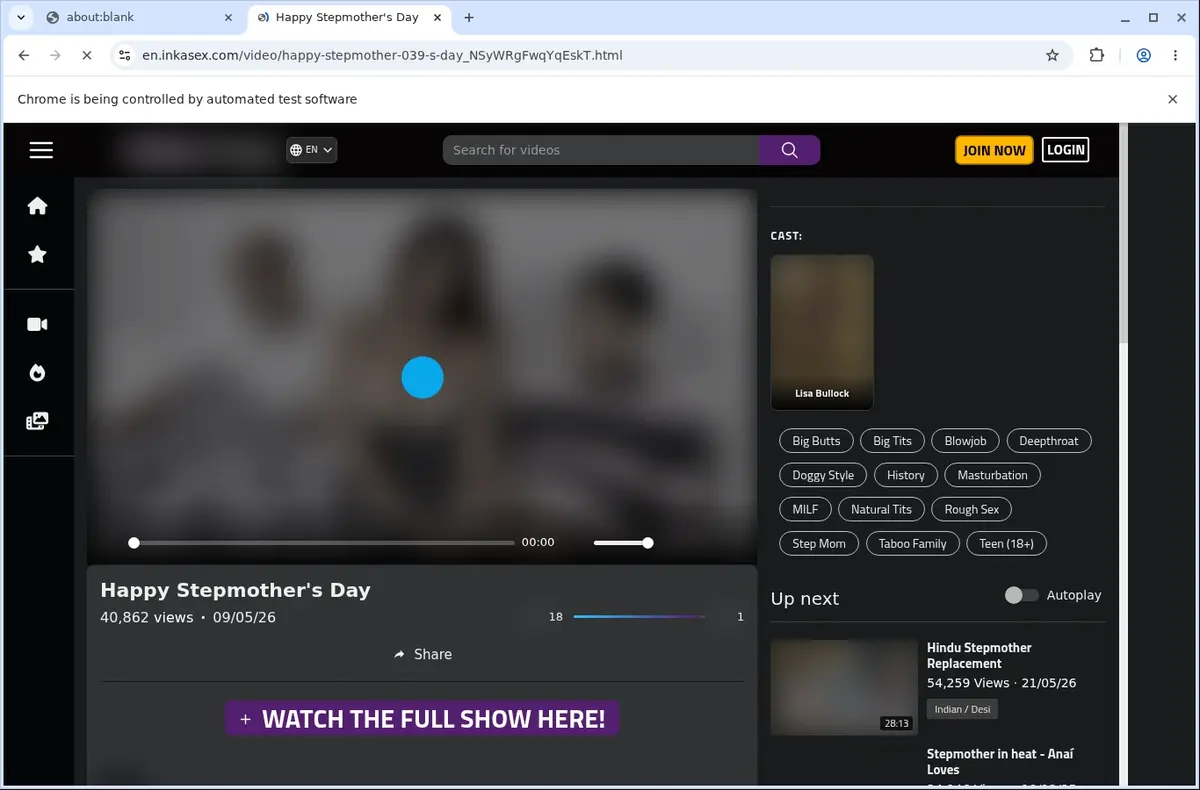Screen dimensions: 1200x790
Task: Open the Chrome profile icon
Action: coord(1143,56)
